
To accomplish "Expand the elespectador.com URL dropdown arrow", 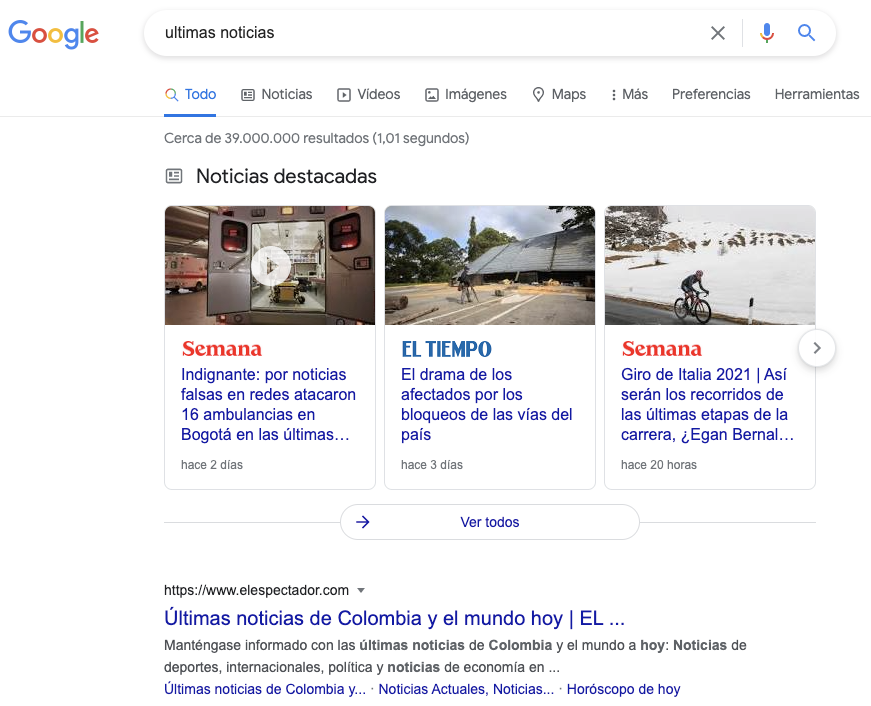I will click(361, 590).
